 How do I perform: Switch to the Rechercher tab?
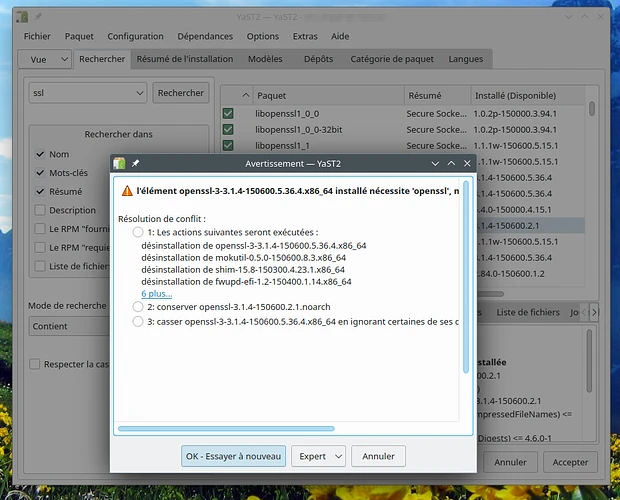[x=102, y=59]
